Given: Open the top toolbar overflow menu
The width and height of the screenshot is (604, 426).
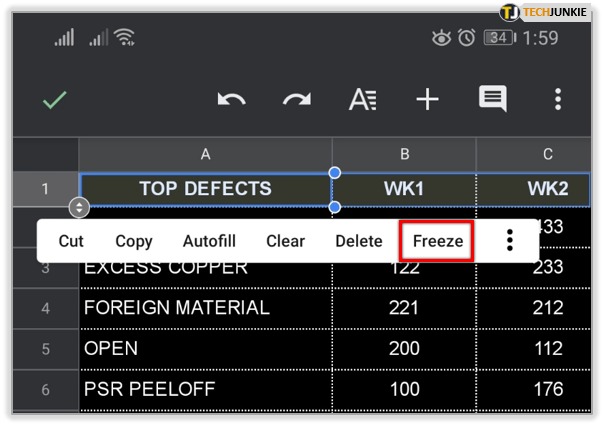Looking at the screenshot, I should point(558,100).
